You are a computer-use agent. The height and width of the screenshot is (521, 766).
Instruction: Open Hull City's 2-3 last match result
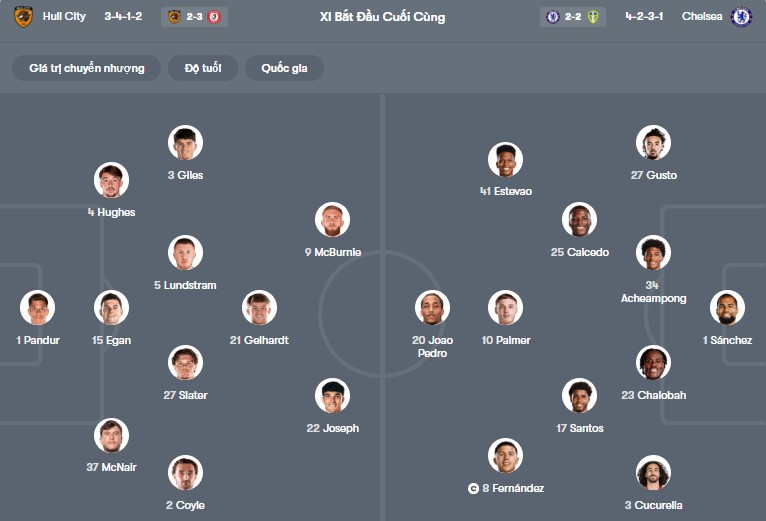click(194, 17)
